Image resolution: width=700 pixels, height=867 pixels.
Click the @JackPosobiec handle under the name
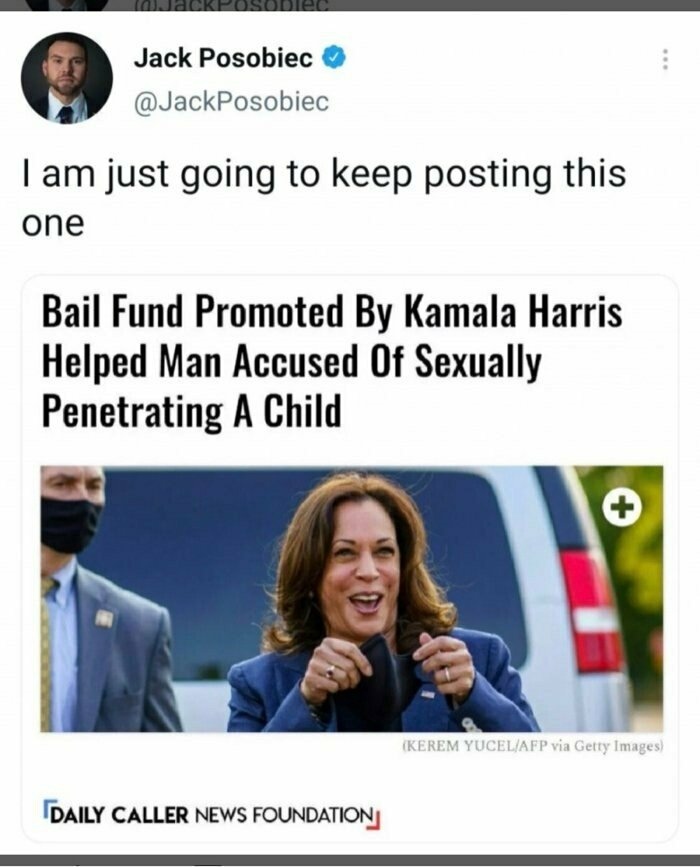(231, 102)
